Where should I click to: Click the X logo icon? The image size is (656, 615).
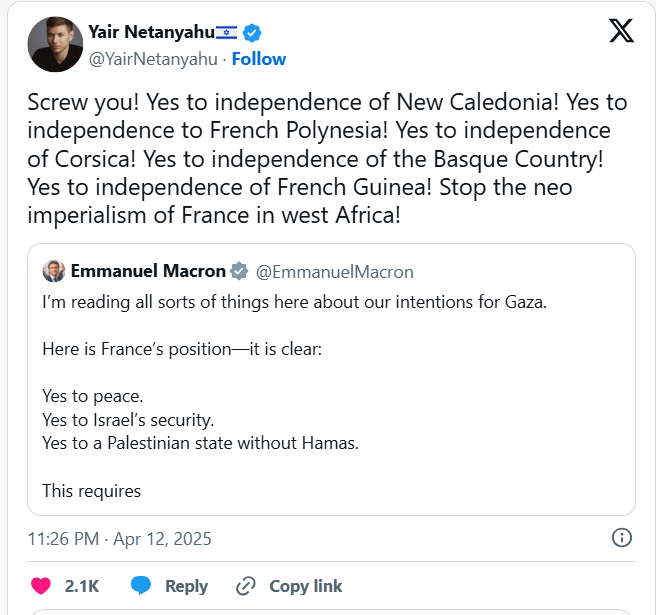tap(621, 31)
